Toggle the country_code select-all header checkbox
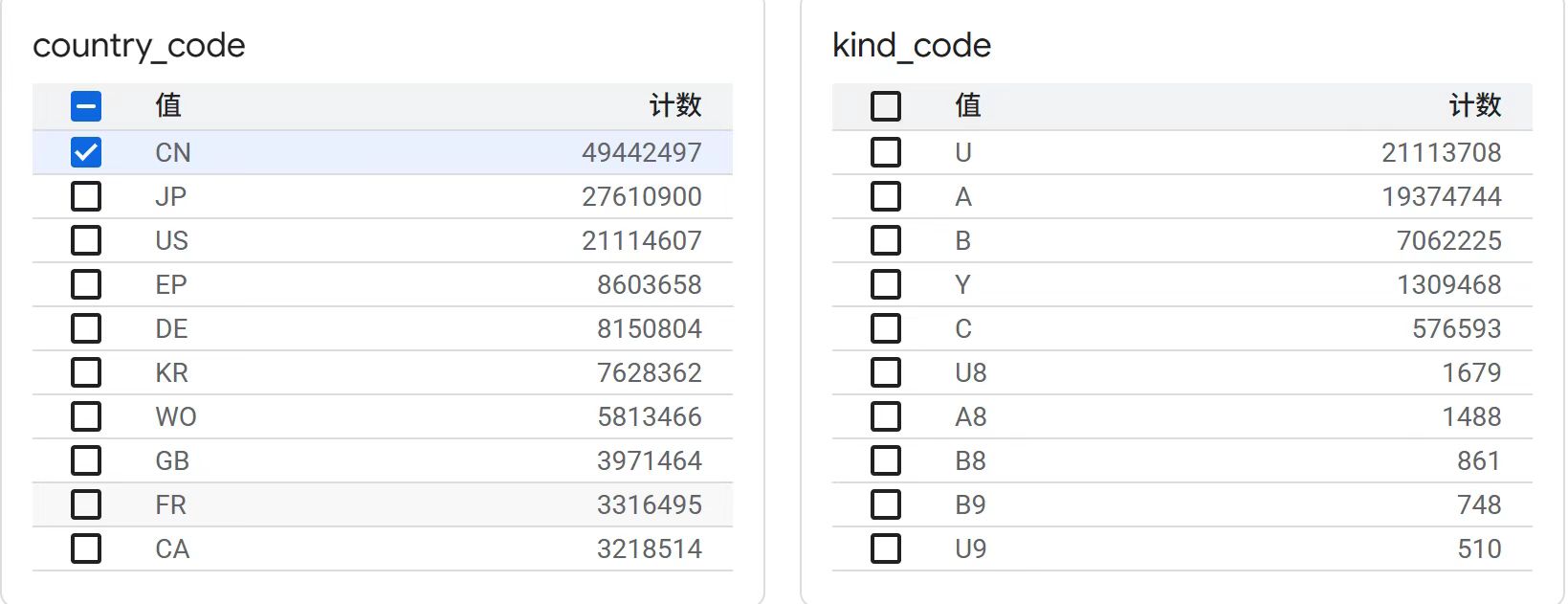 (x=86, y=106)
